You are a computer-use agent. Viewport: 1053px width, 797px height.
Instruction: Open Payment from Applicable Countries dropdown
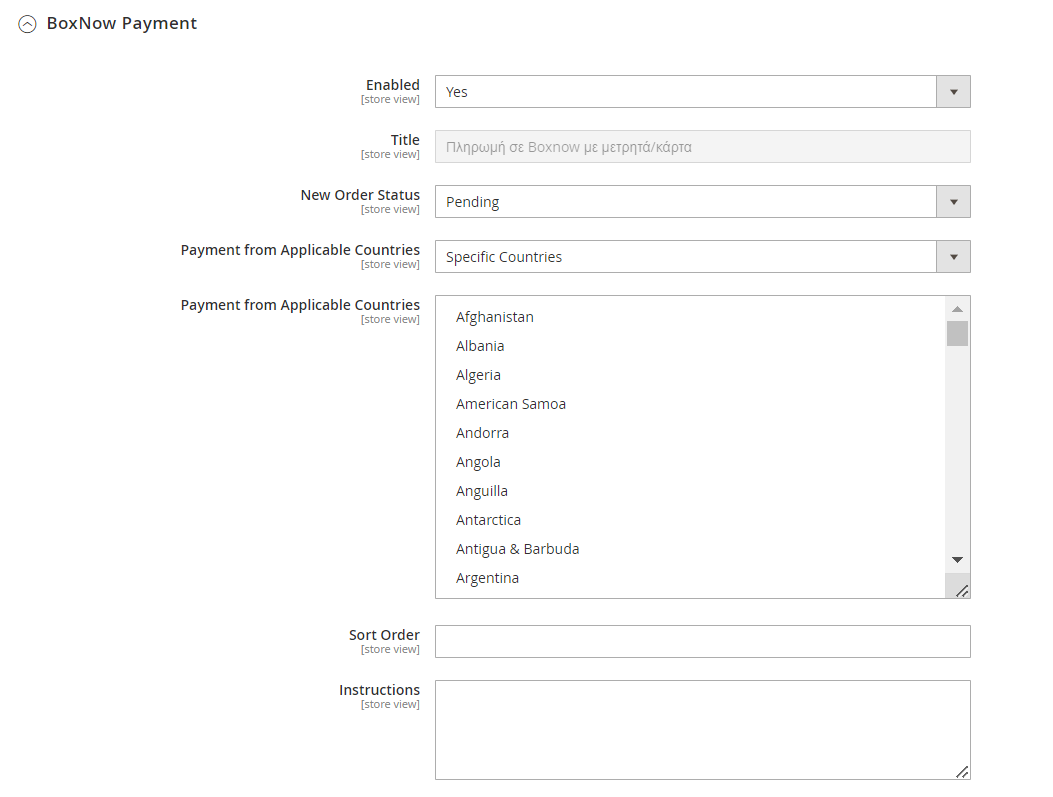(702, 257)
